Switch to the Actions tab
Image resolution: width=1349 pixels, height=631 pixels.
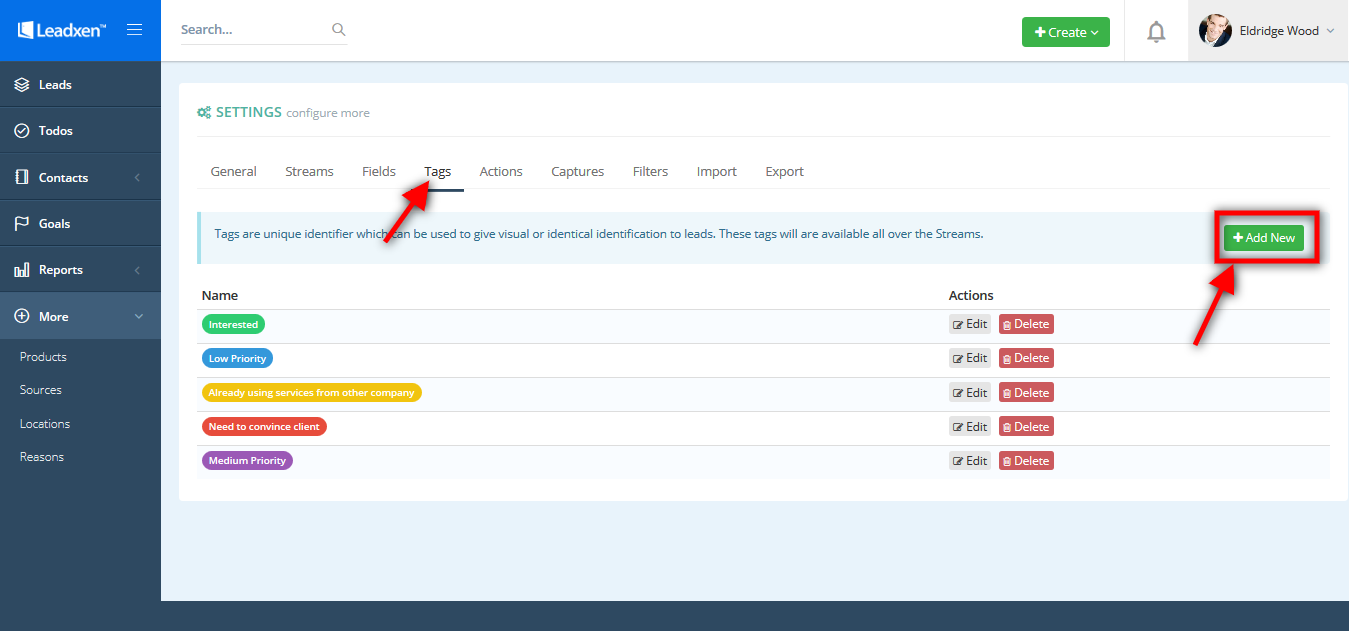tap(501, 172)
